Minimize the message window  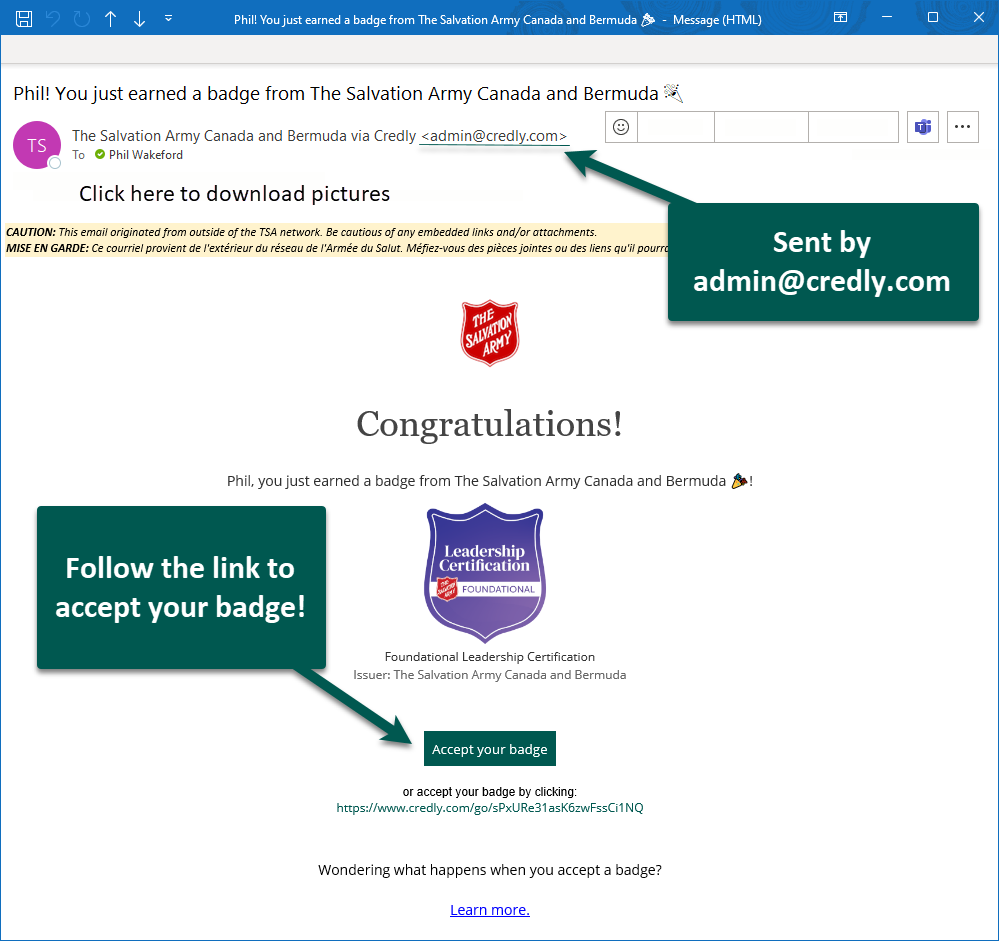point(886,17)
